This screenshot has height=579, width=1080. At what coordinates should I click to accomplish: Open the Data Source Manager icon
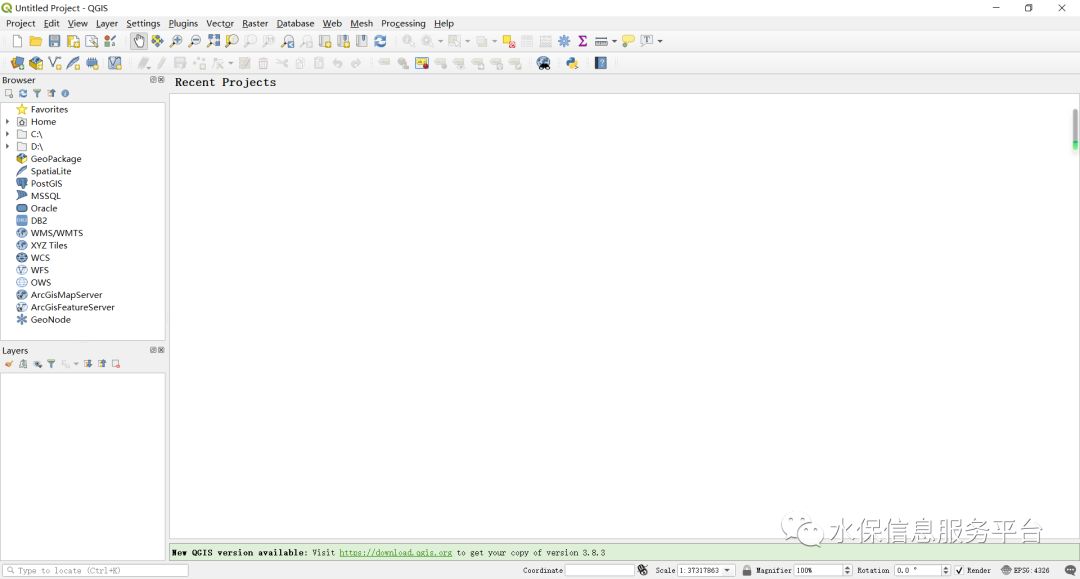coord(17,63)
